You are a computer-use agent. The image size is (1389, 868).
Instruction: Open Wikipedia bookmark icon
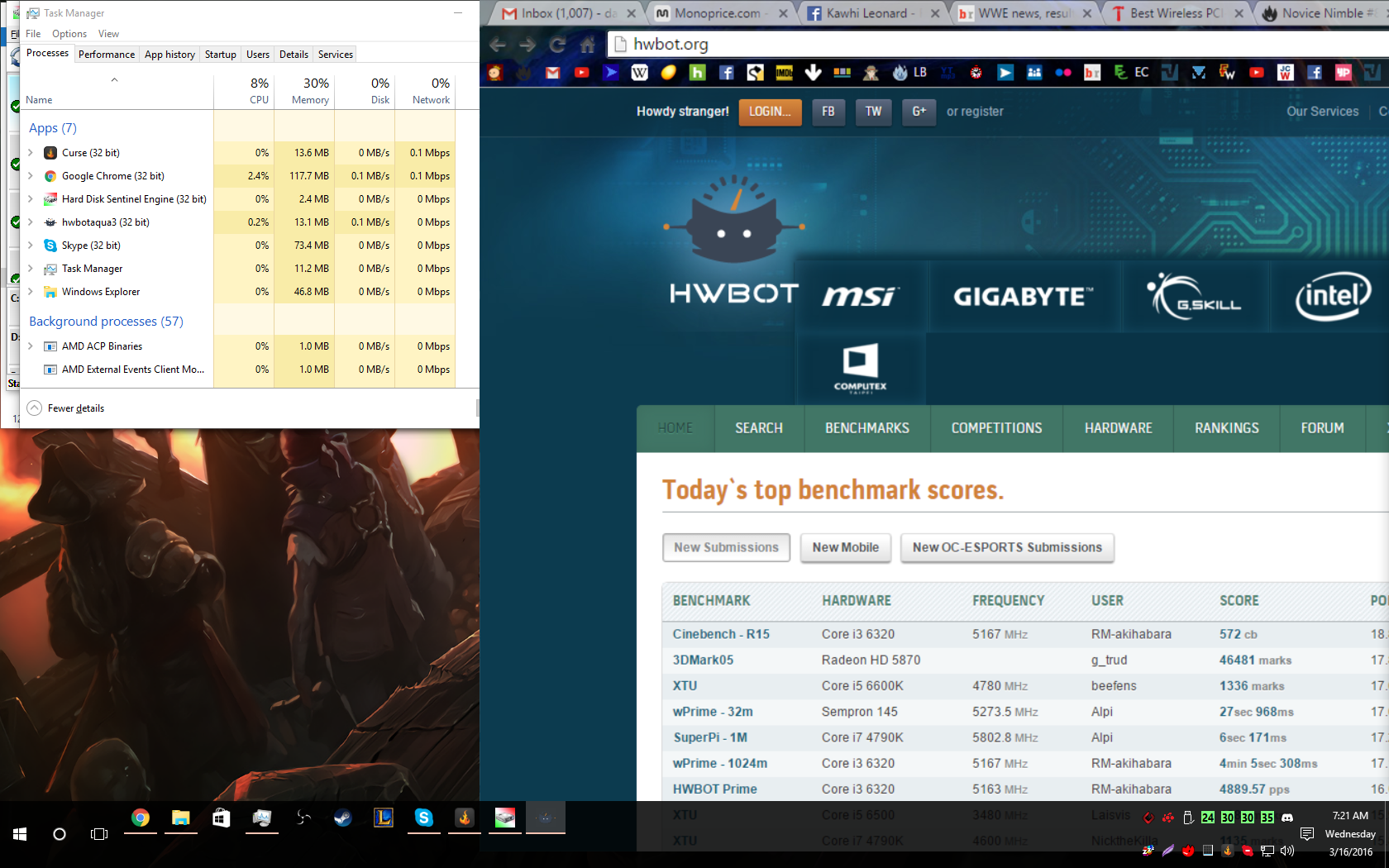click(x=639, y=73)
